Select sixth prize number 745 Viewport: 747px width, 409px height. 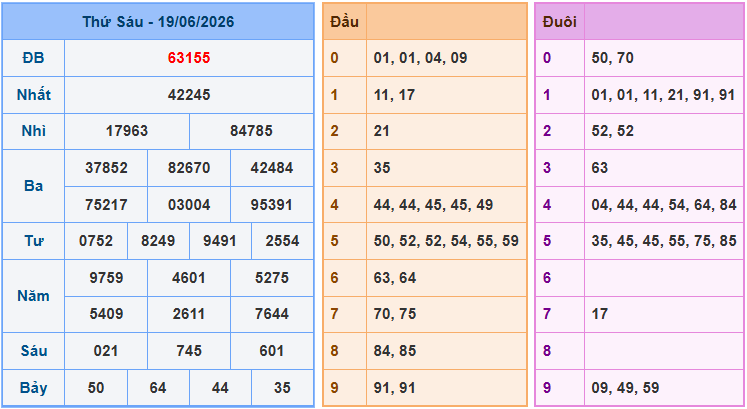click(189, 351)
